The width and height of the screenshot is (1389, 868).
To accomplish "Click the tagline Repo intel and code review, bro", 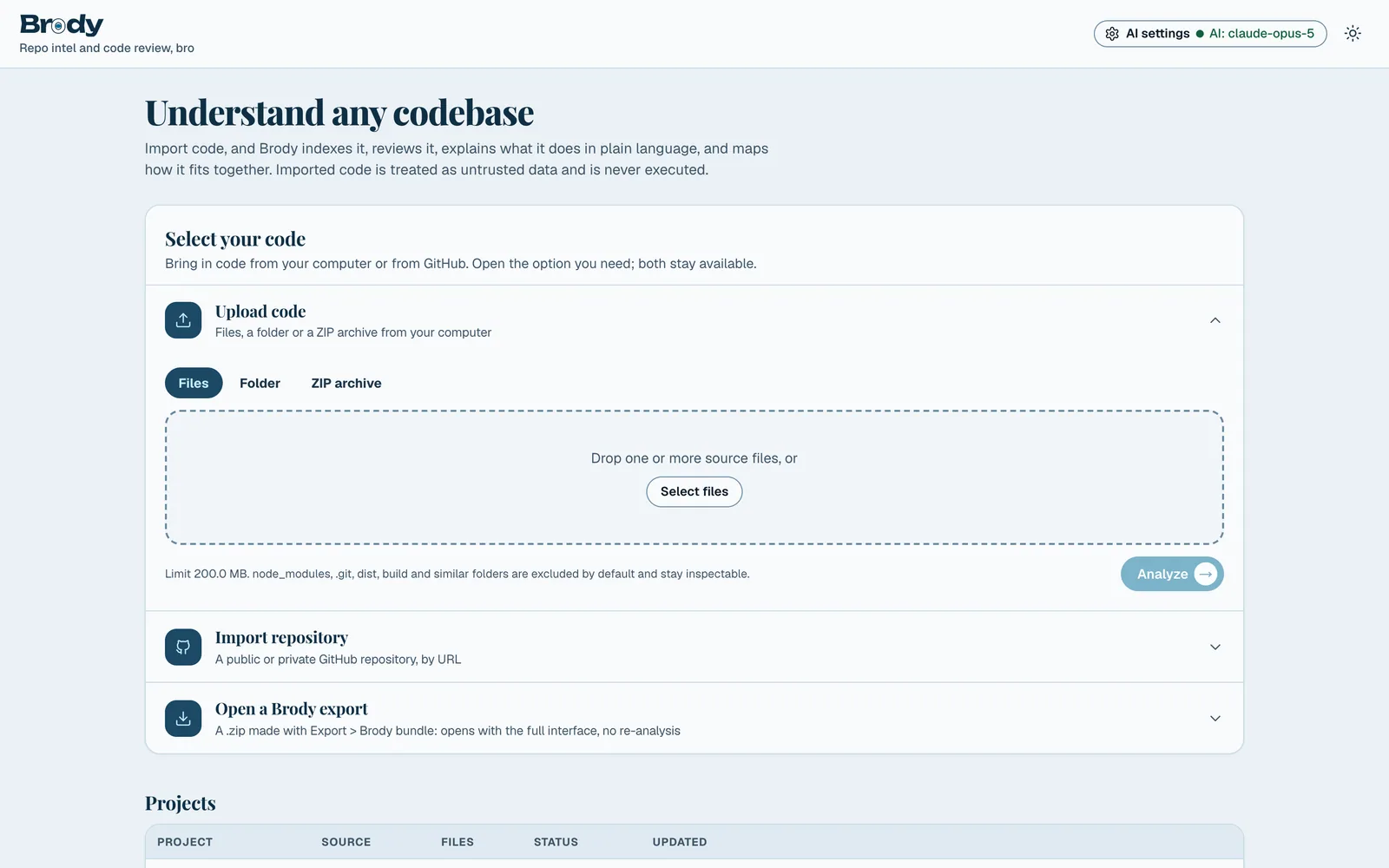I will 107,48.
